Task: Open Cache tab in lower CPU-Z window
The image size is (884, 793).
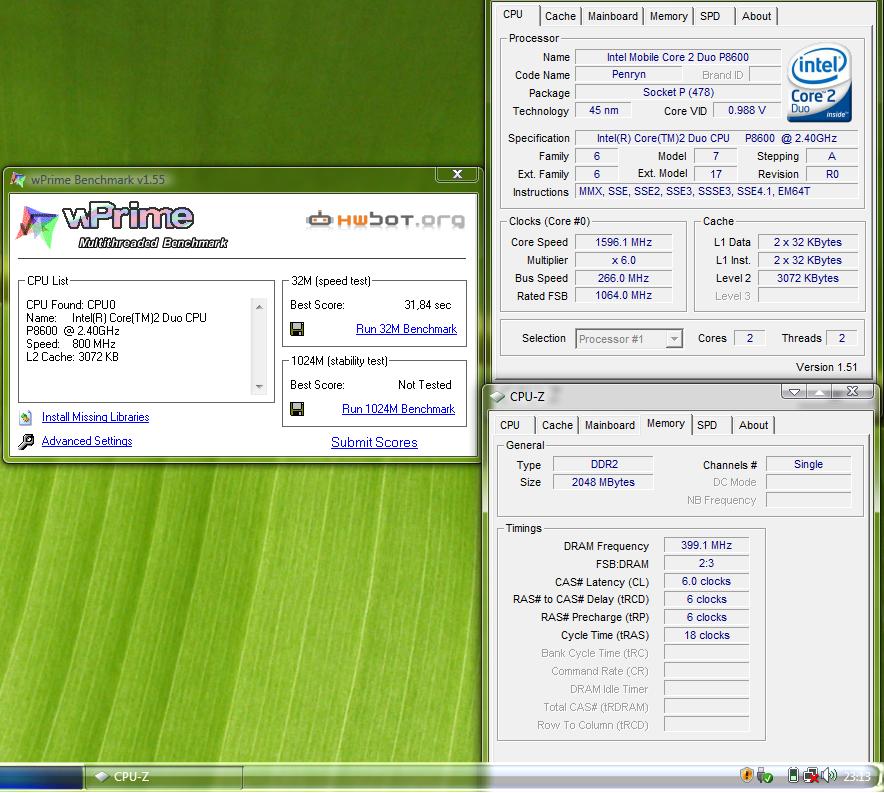Action: pos(557,425)
